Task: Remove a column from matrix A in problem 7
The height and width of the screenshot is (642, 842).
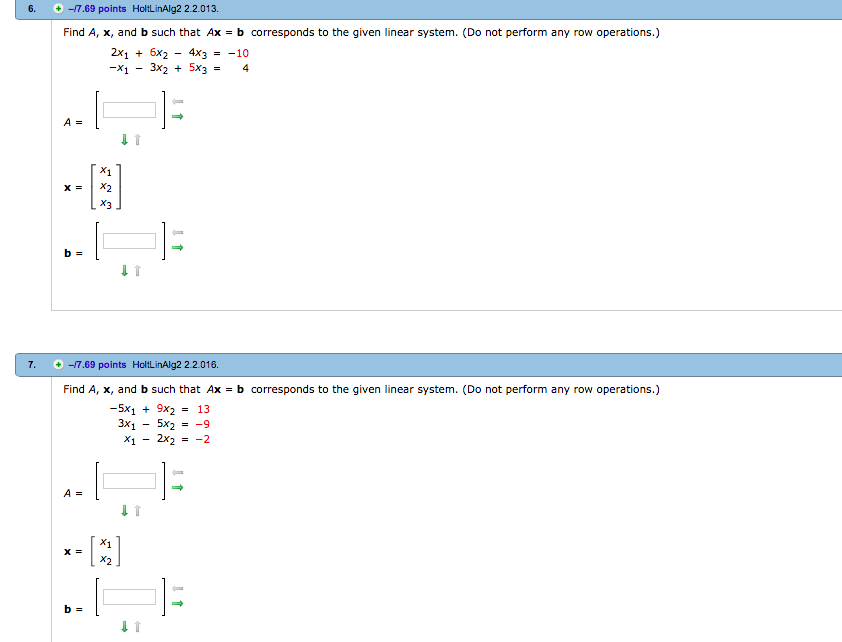Action: pyautogui.click(x=175, y=473)
